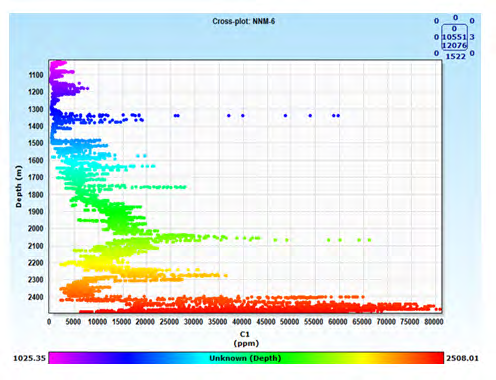Image resolution: width=496 pixels, height=380 pixels.
Task: Click the number 3 right of the counter box
Action: pos(472,37)
